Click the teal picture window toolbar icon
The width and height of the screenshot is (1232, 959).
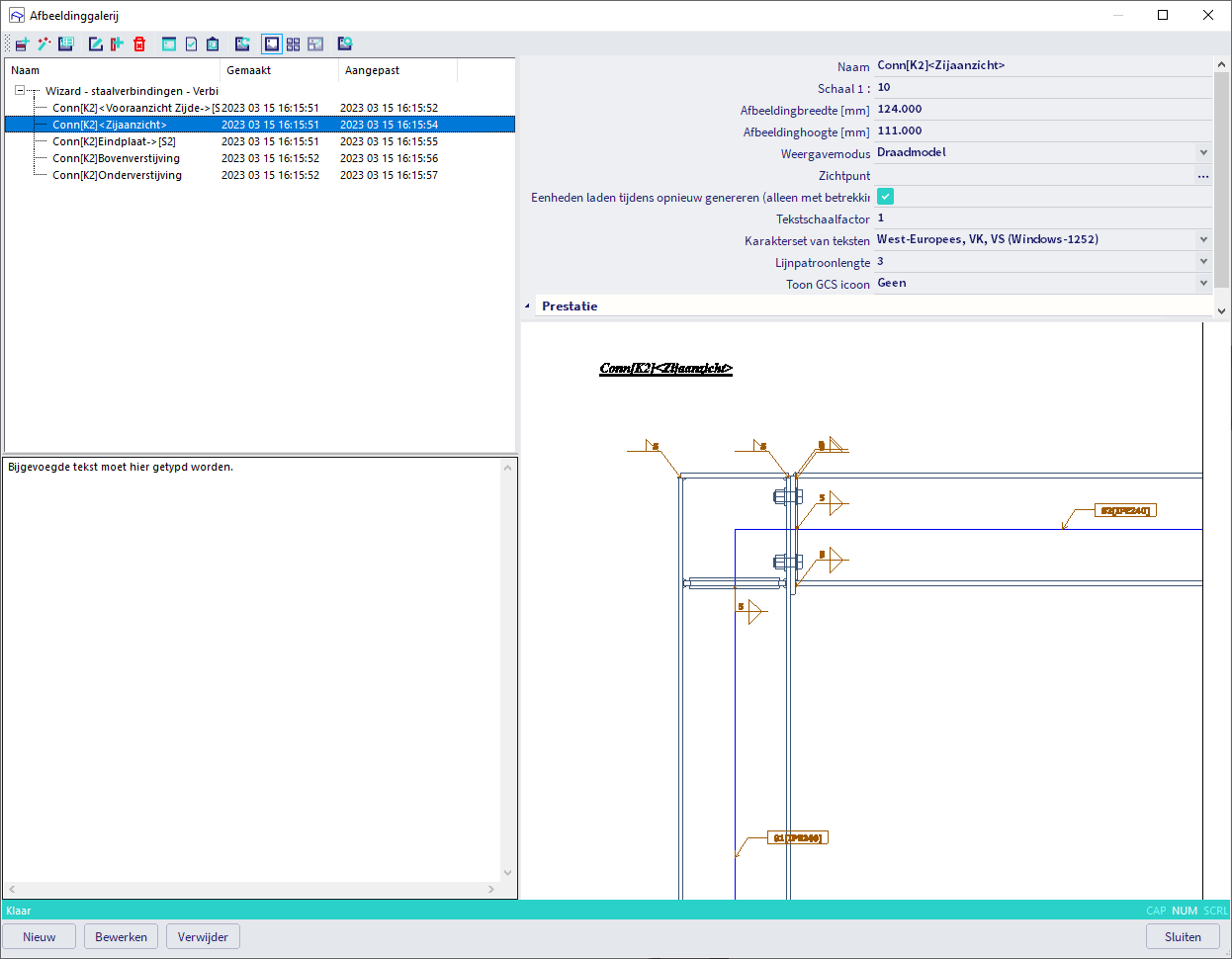169,44
